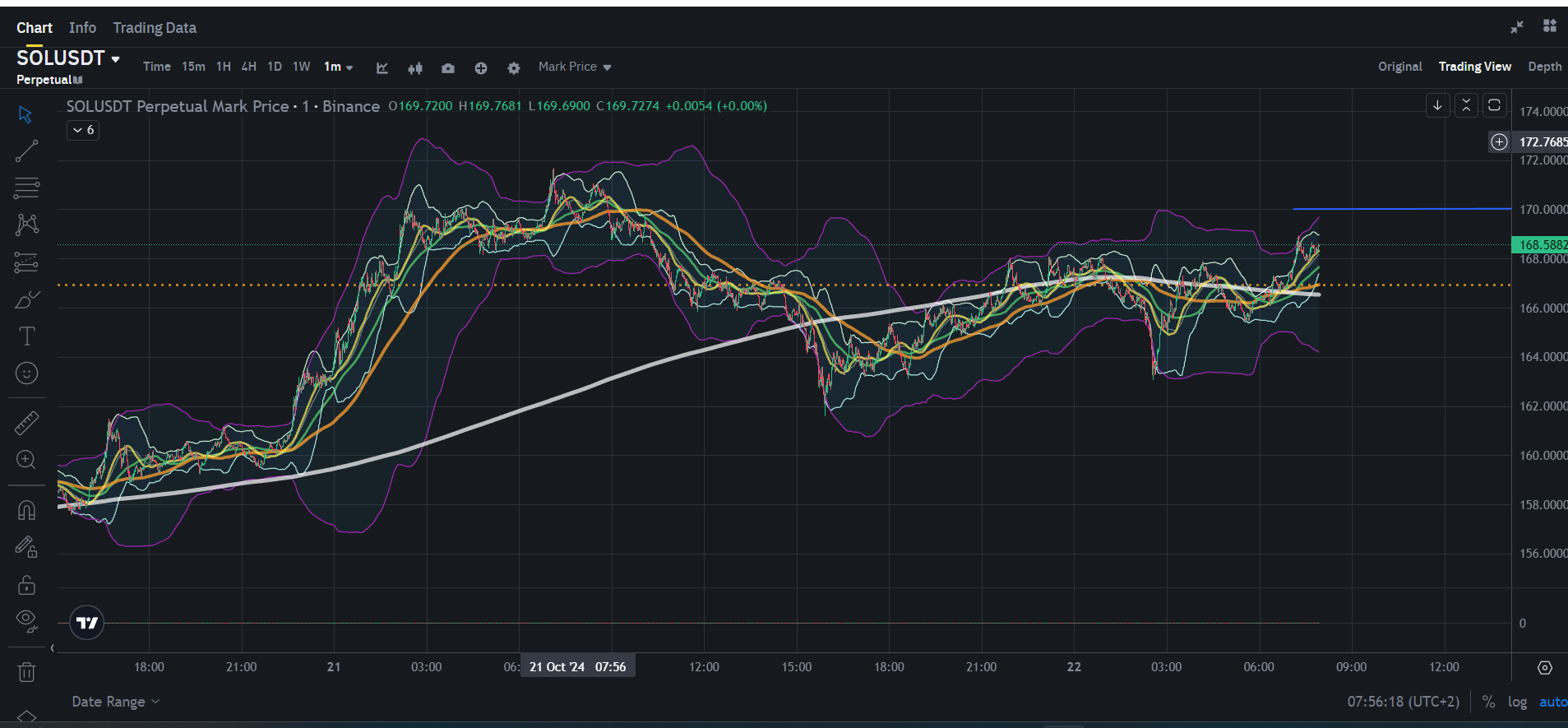Hide all drawings with eye icon
The image size is (1568, 728).
point(26,621)
